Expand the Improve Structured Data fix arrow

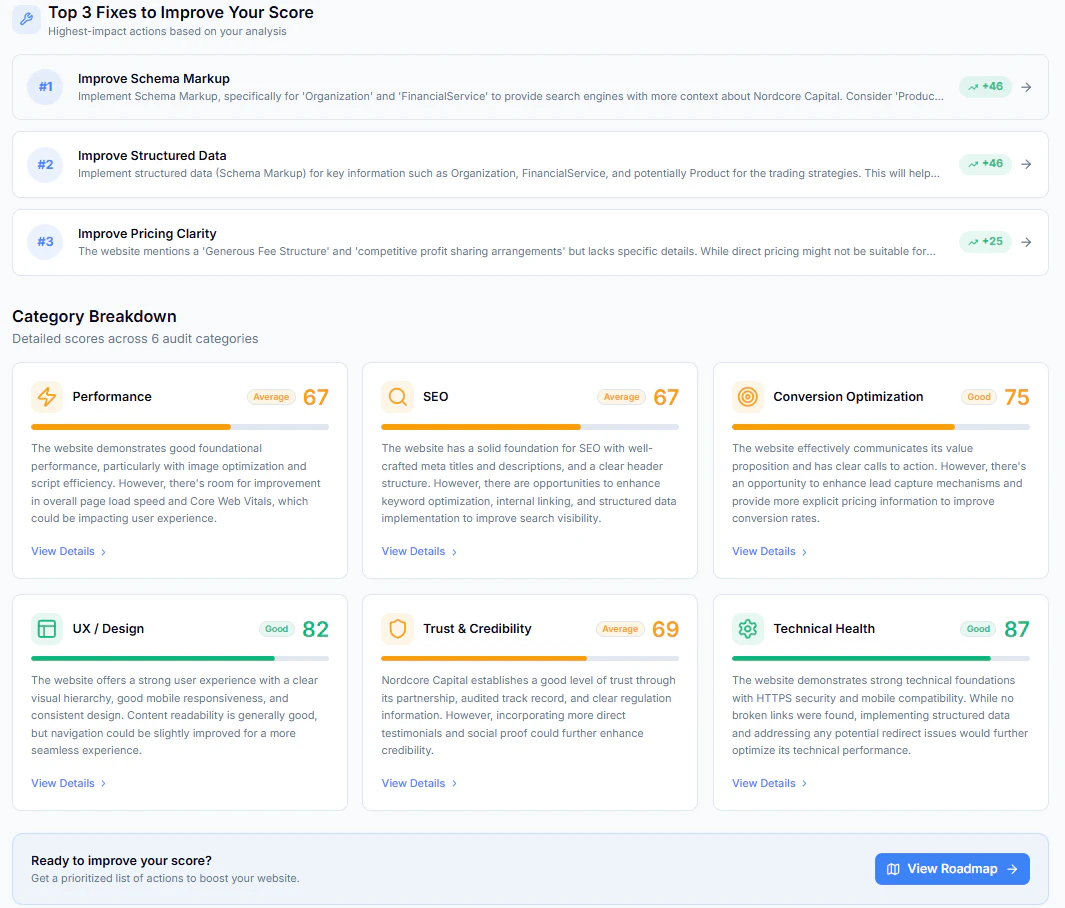click(1026, 164)
